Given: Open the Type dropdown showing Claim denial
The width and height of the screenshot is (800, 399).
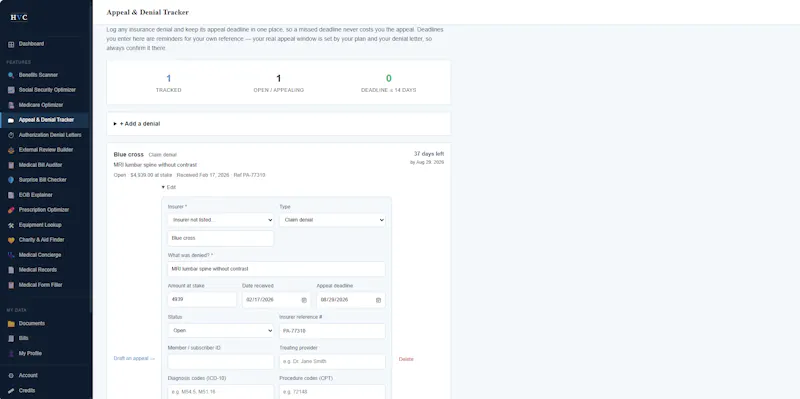Looking at the screenshot, I should [x=332, y=220].
